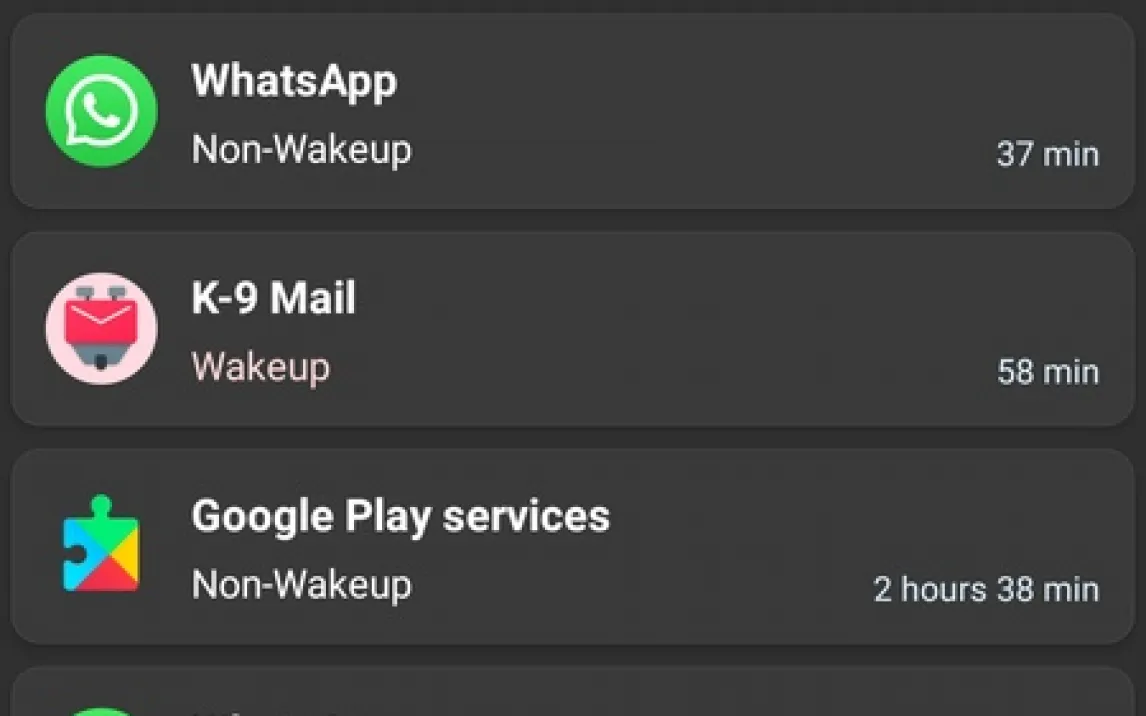Open the Google Play services entry card
The height and width of the screenshot is (716, 1146).
click(572, 546)
